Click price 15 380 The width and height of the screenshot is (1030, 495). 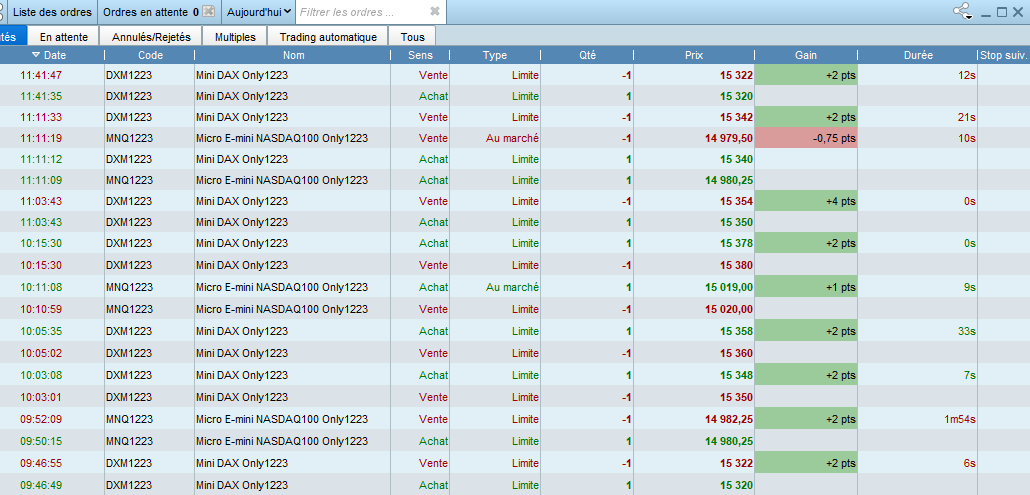pos(736,265)
